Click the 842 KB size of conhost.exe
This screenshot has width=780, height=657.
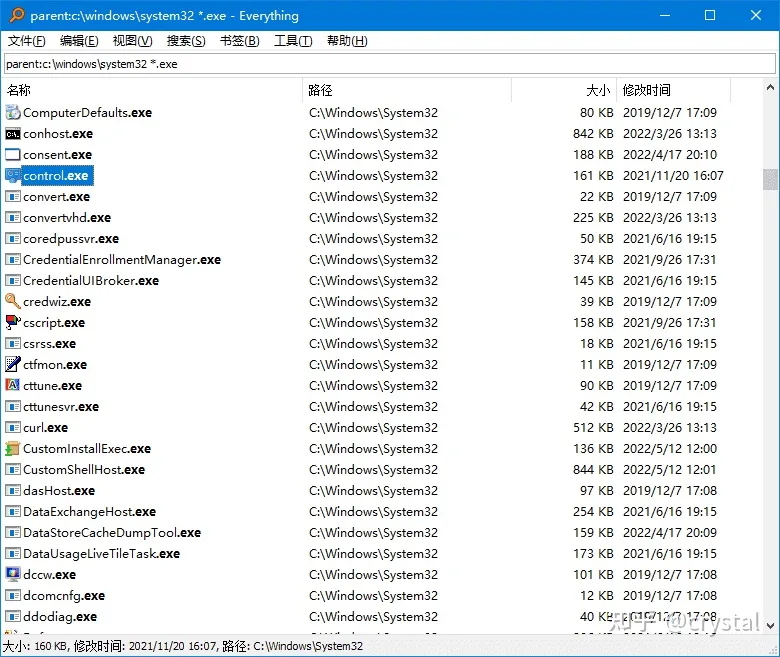(x=593, y=134)
